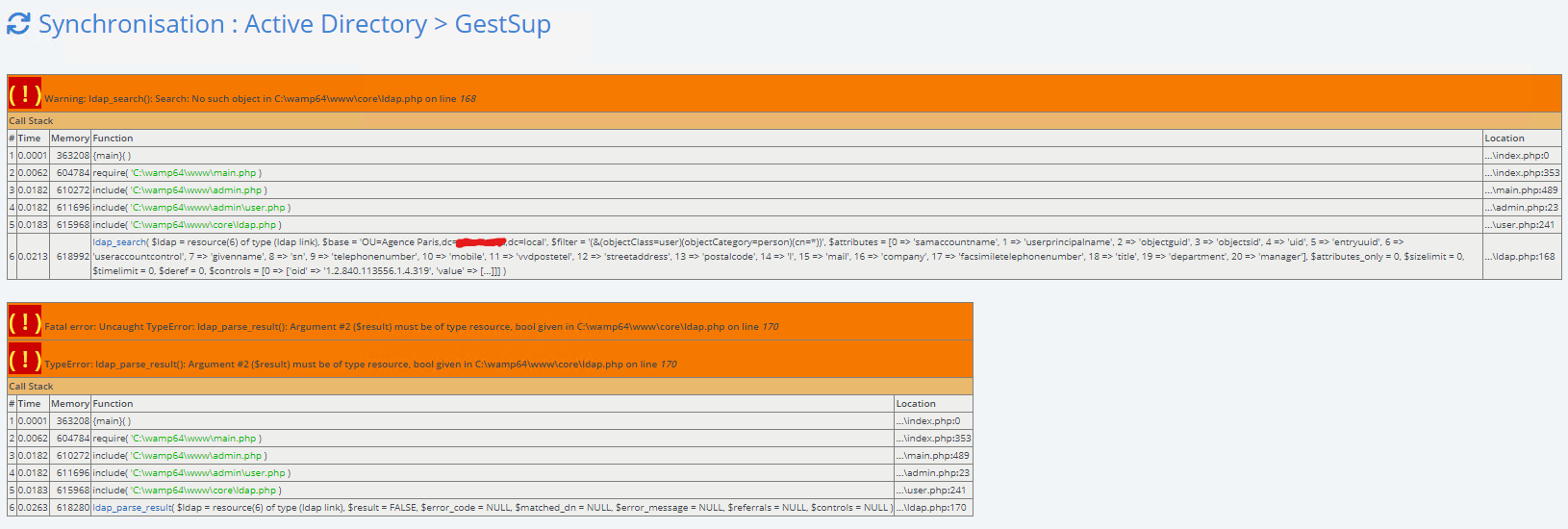Click {main}() row in Fatal error stack
The image size is (1568, 529).
[x=490, y=421]
